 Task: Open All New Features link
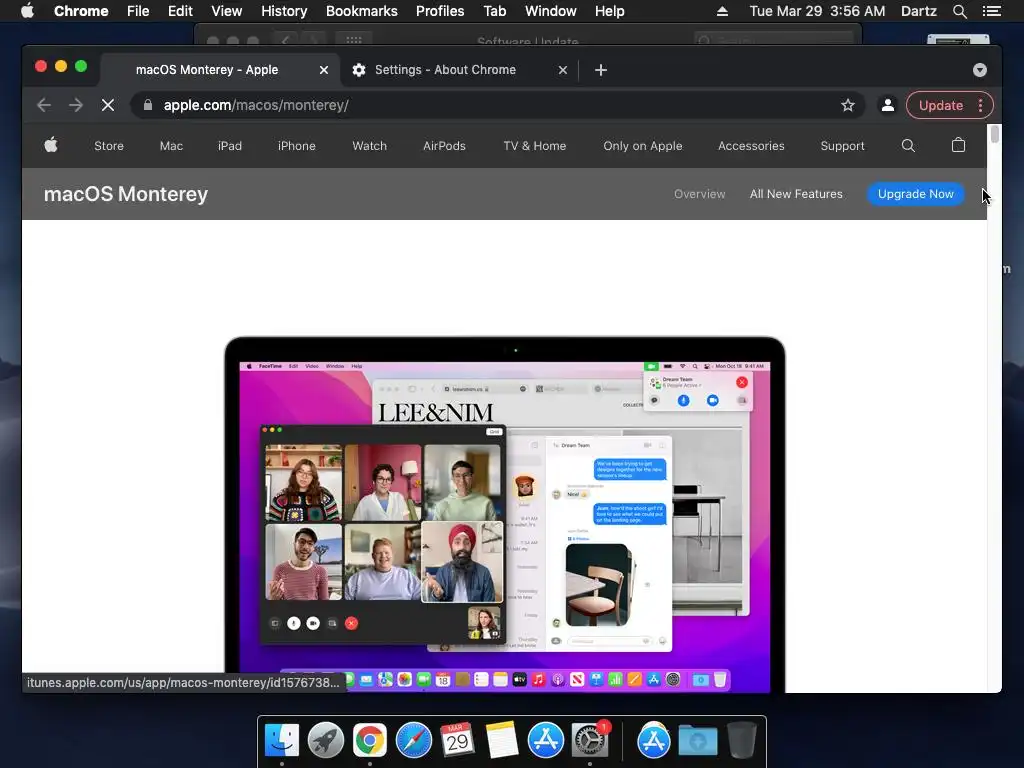tap(796, 194)
